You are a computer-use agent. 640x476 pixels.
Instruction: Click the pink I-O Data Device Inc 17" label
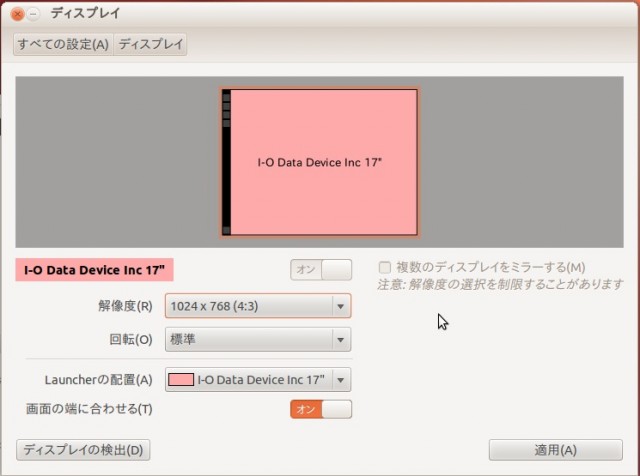point(94,270)
